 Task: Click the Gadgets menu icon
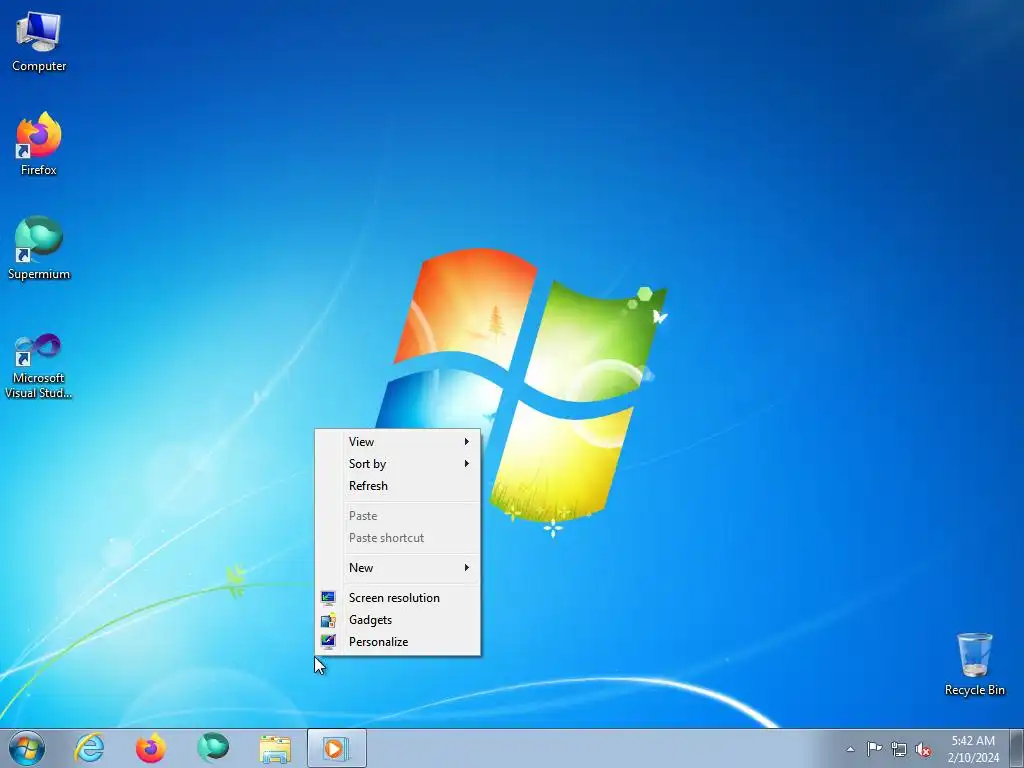click(x=328, y=620)
